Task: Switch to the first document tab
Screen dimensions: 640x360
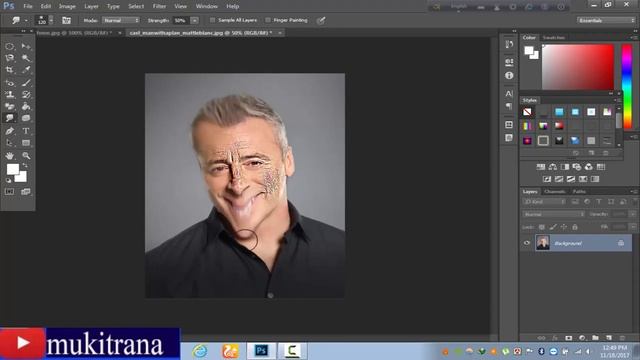Action: [74, 33]
